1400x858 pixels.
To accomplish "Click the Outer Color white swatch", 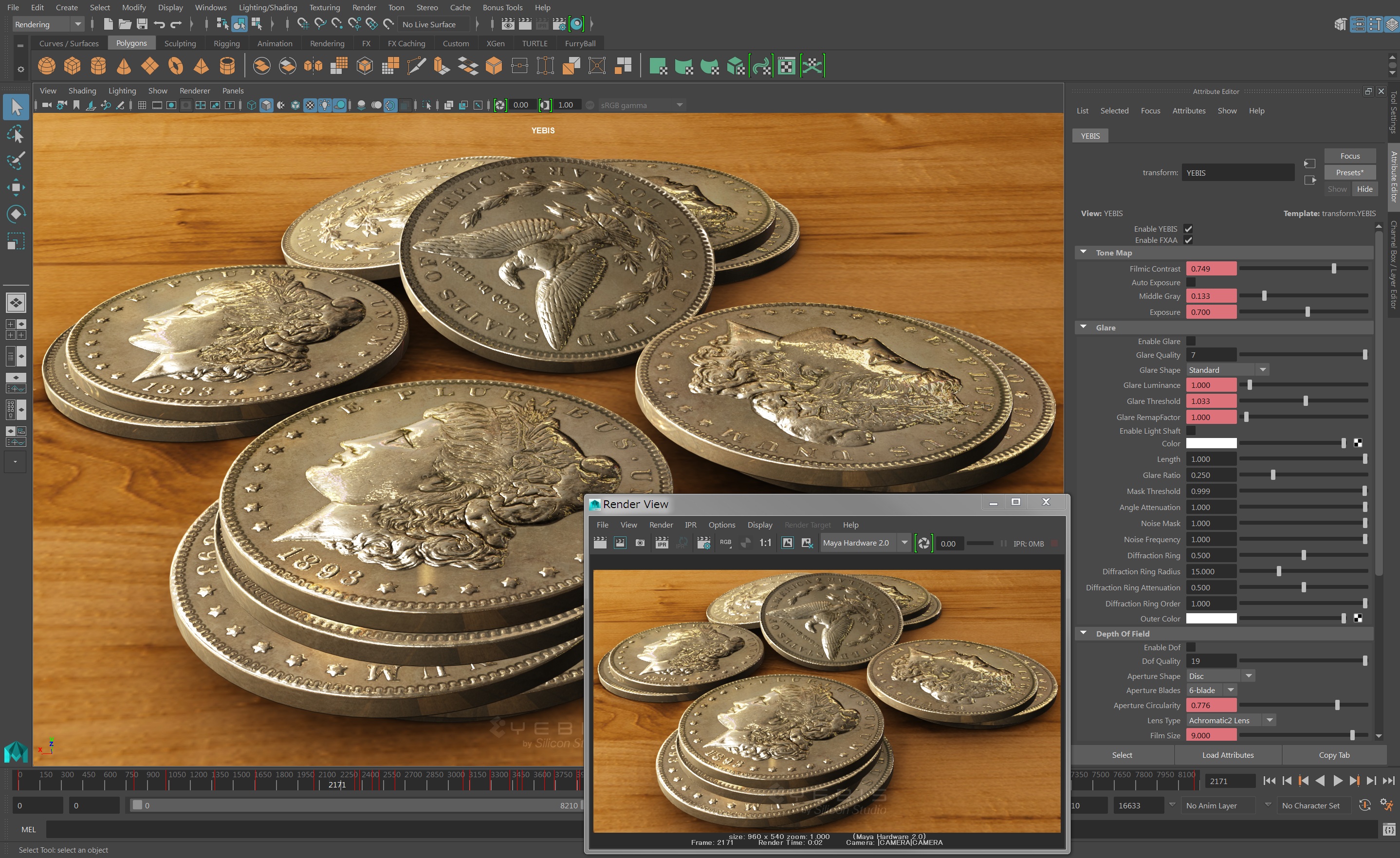I will click(x=1211, y=618).
